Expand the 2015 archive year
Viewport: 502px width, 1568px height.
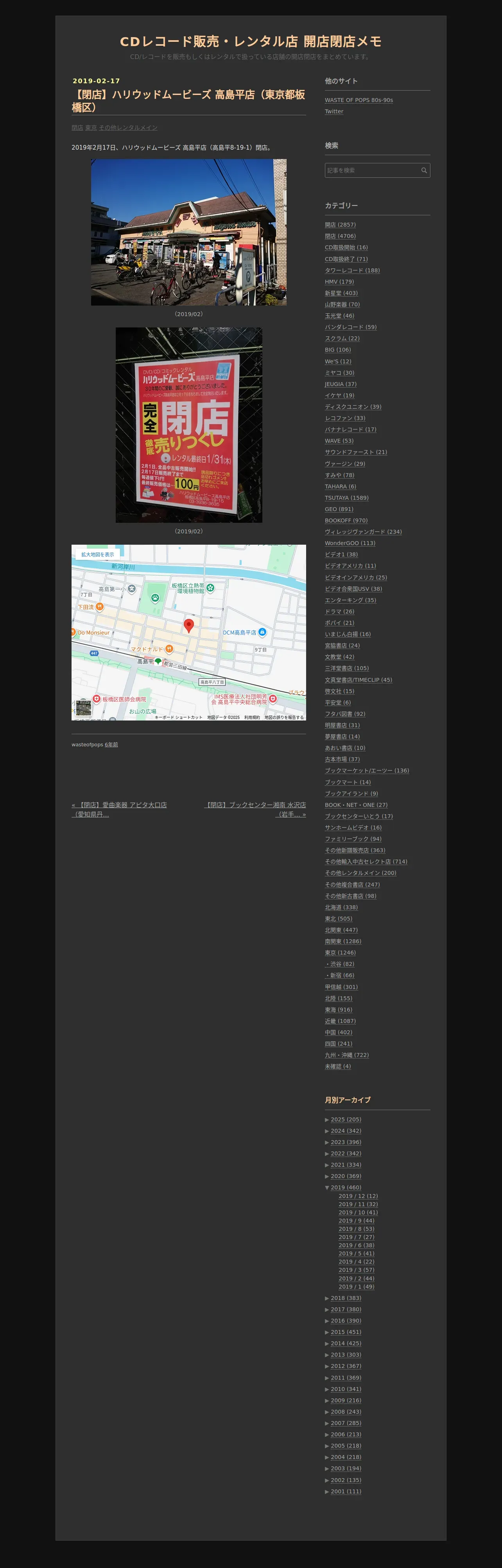[327, 1332]
